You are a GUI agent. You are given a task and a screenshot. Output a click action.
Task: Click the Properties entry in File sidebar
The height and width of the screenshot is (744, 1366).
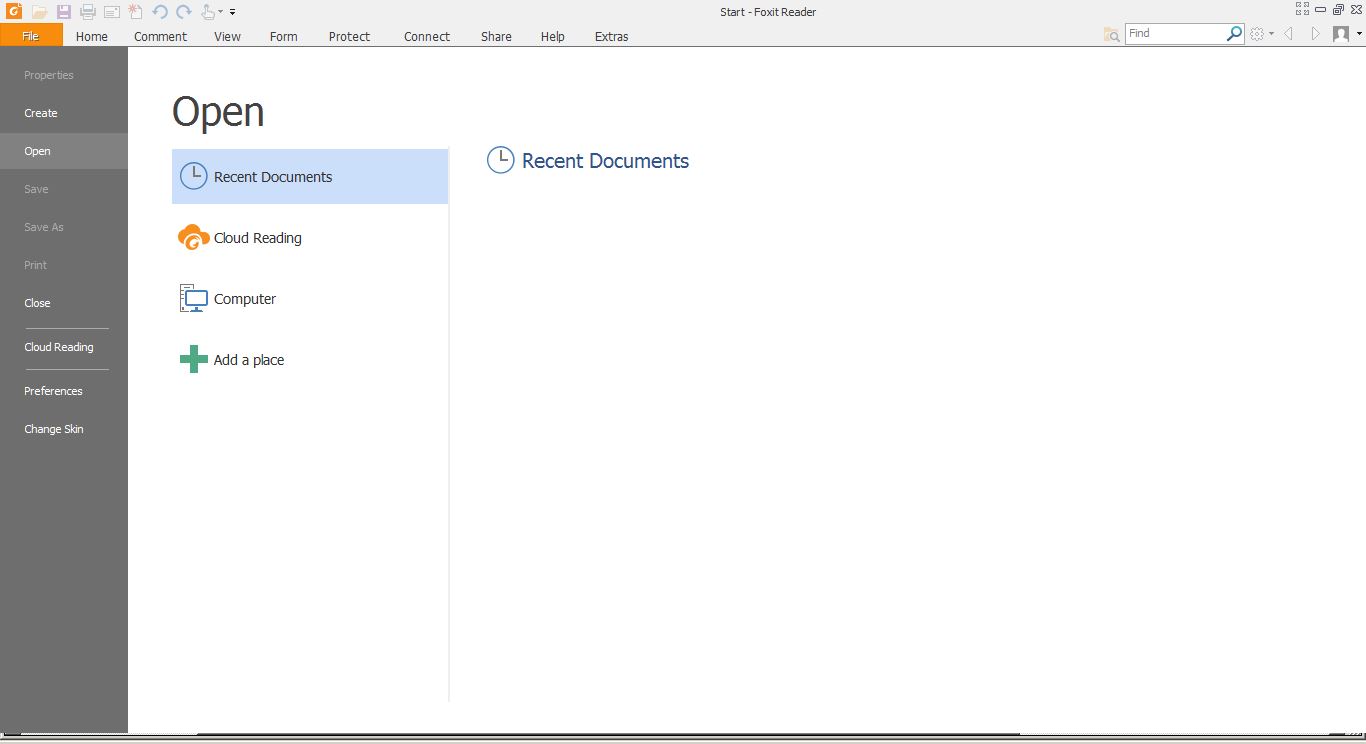coord(64,75)
